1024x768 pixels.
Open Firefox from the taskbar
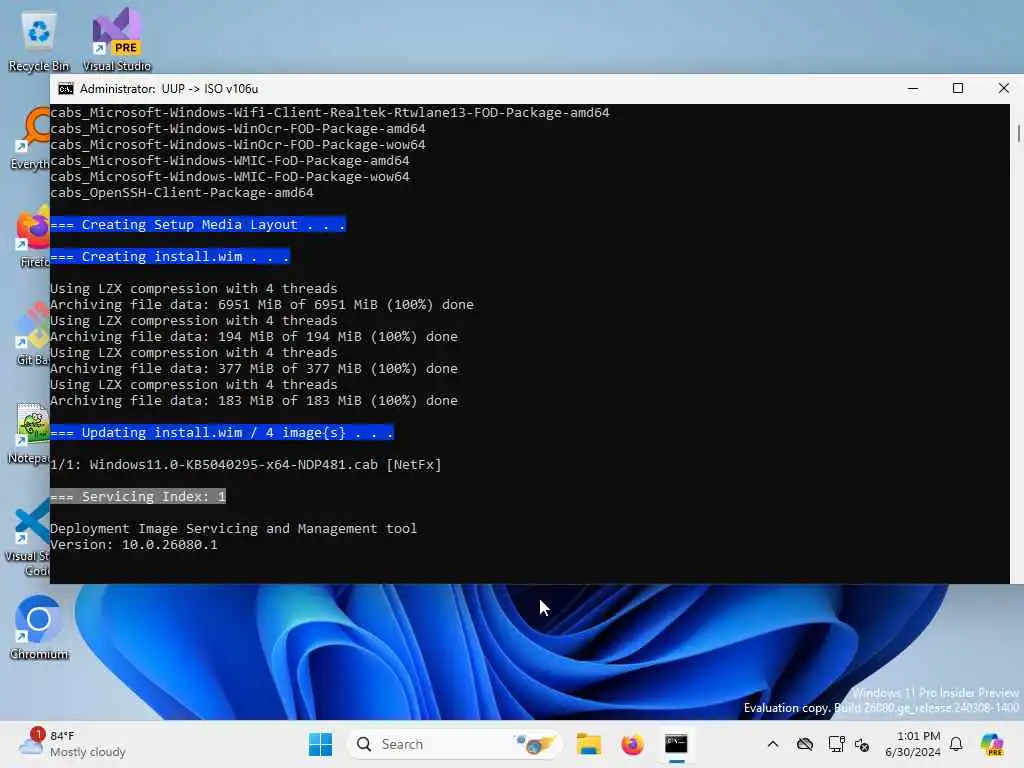point(632,744)
